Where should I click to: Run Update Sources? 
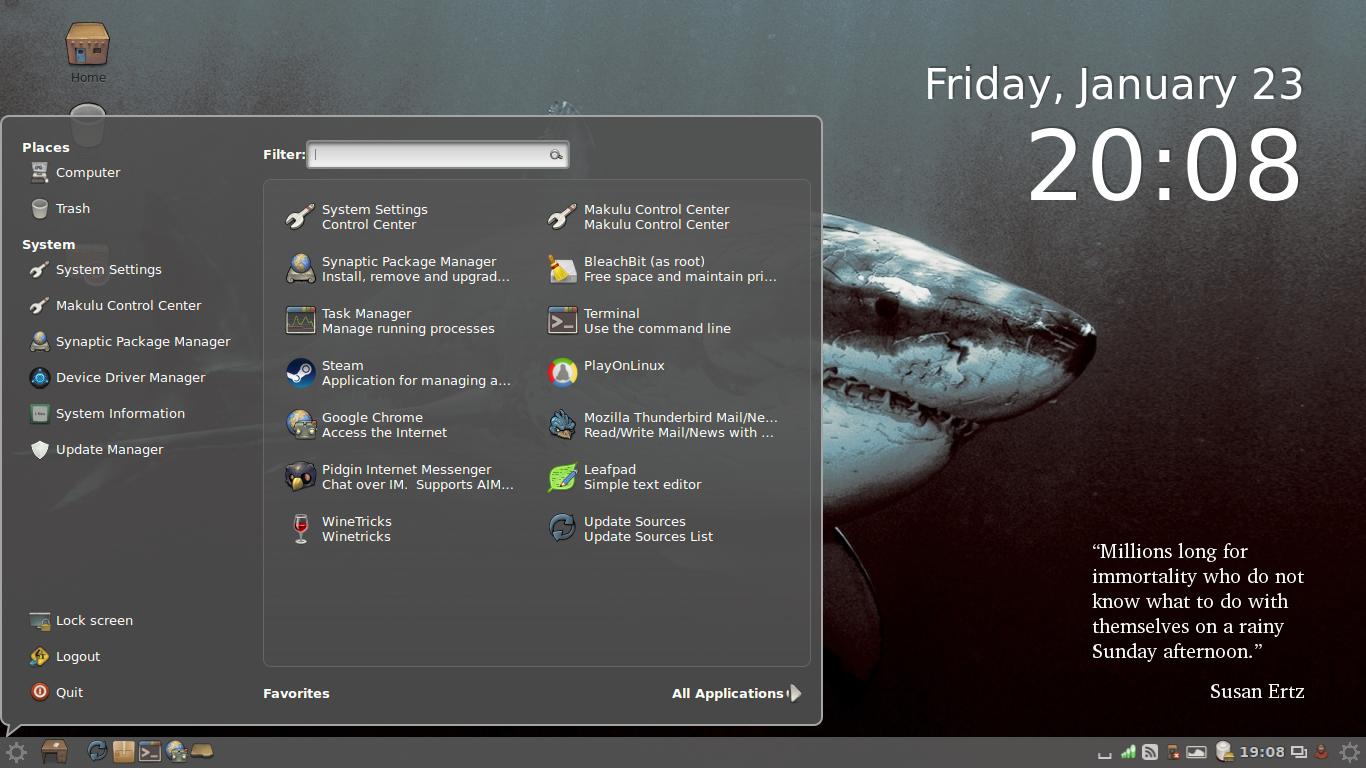tap(660, 529)
